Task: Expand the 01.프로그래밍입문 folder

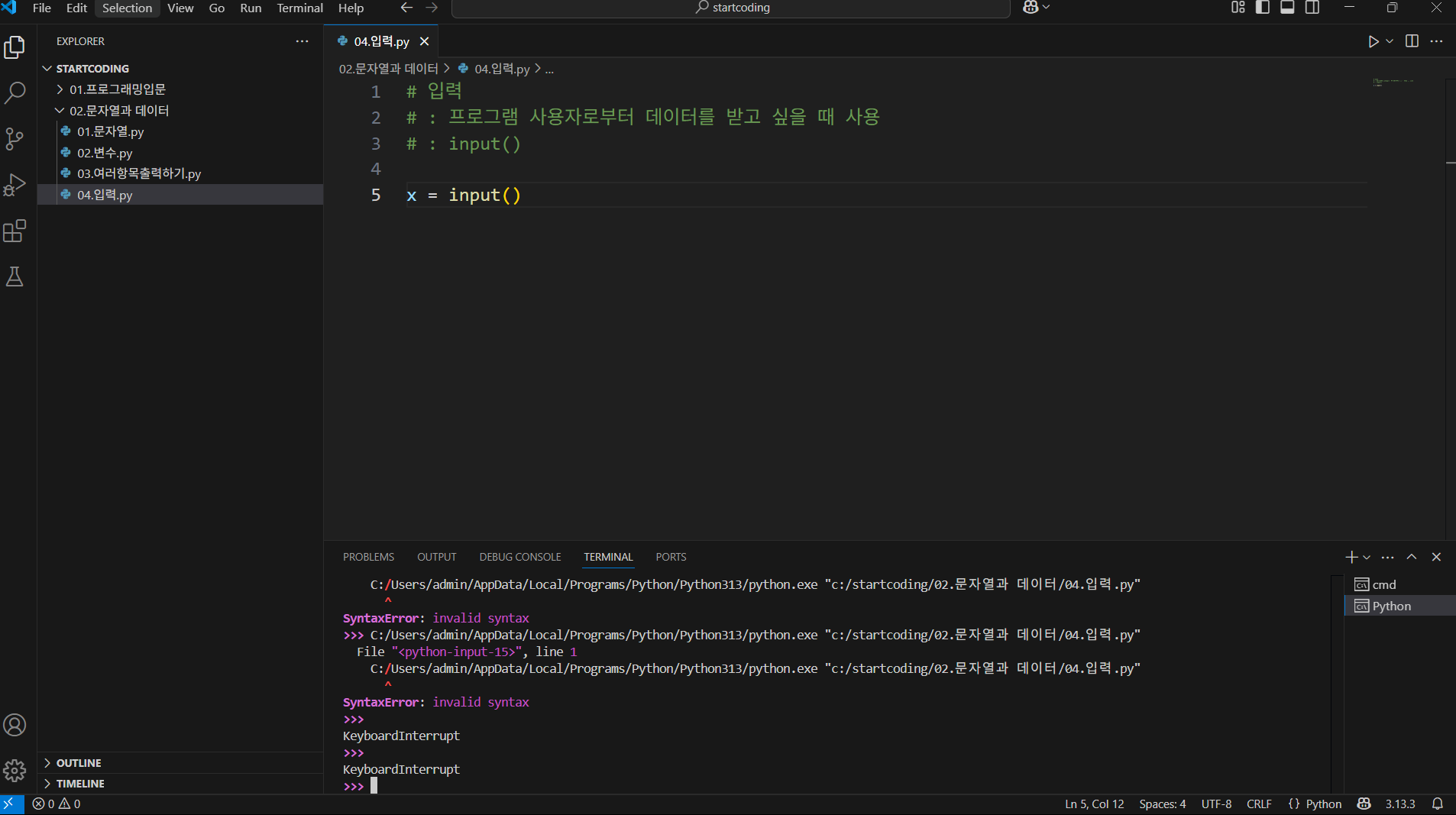Action: tap(180, 89)
